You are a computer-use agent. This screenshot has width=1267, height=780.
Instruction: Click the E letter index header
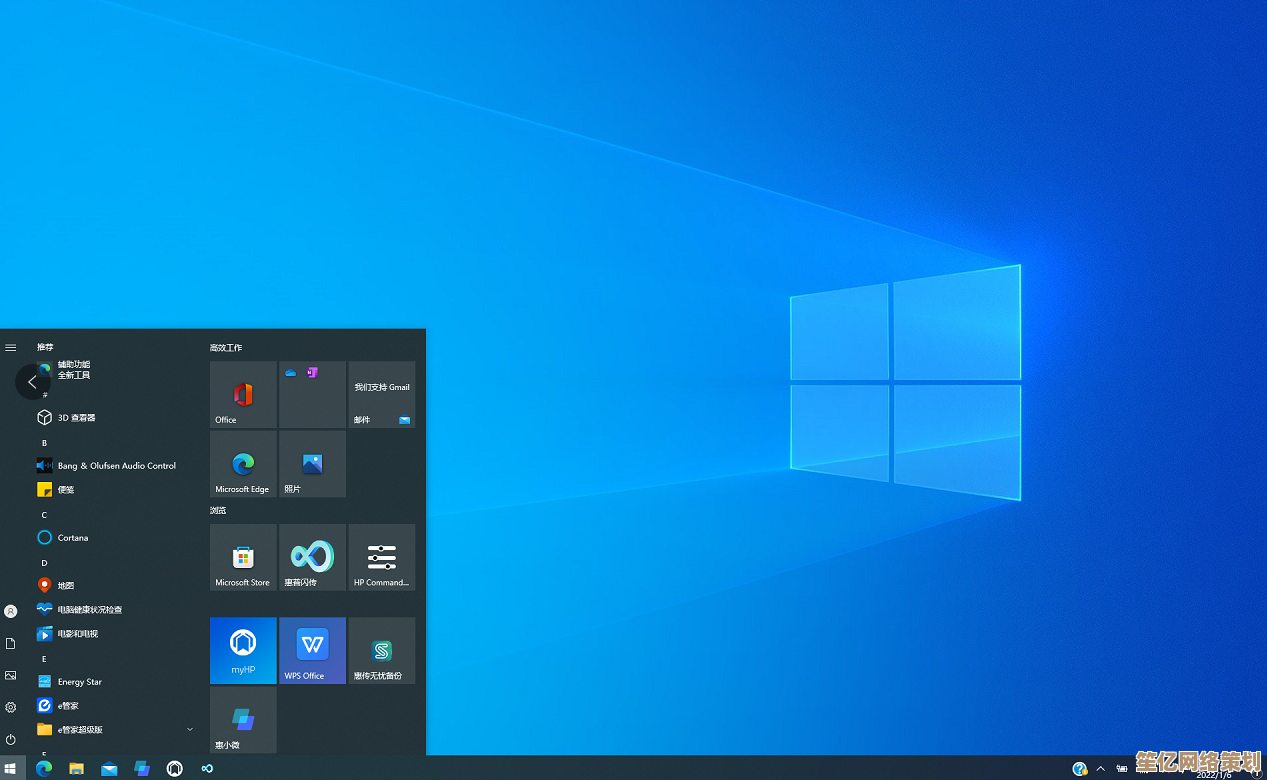pyautogui.click(x=44, y=659)
